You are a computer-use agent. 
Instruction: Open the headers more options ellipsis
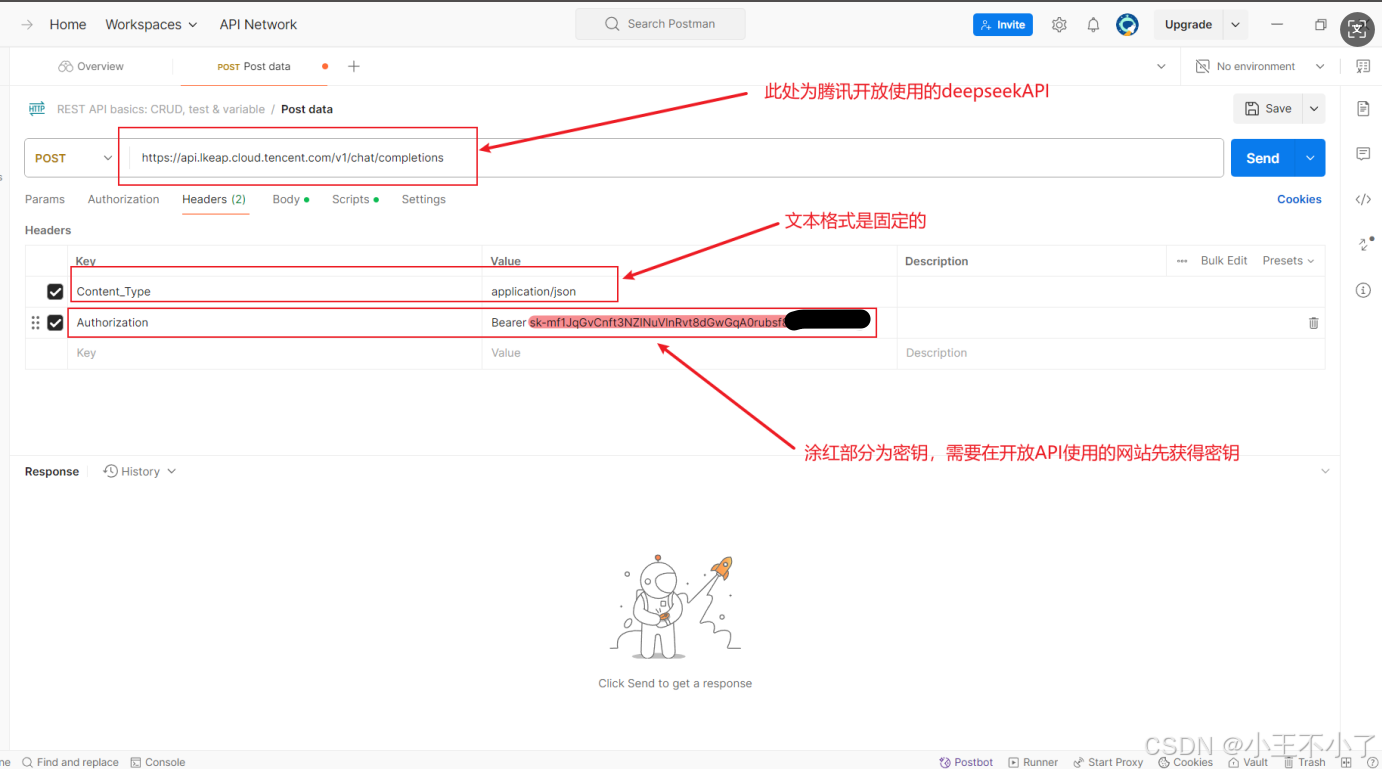1182,261
